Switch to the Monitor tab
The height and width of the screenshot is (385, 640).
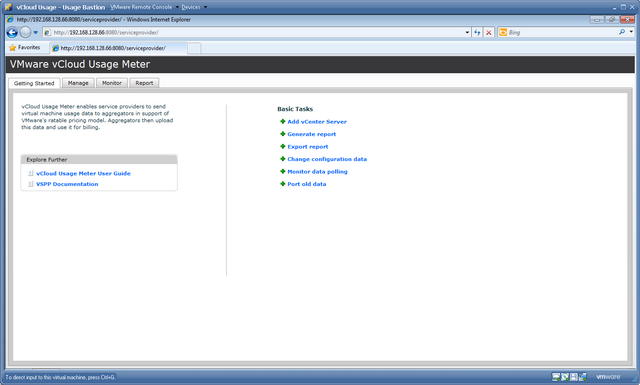(112, 83)
